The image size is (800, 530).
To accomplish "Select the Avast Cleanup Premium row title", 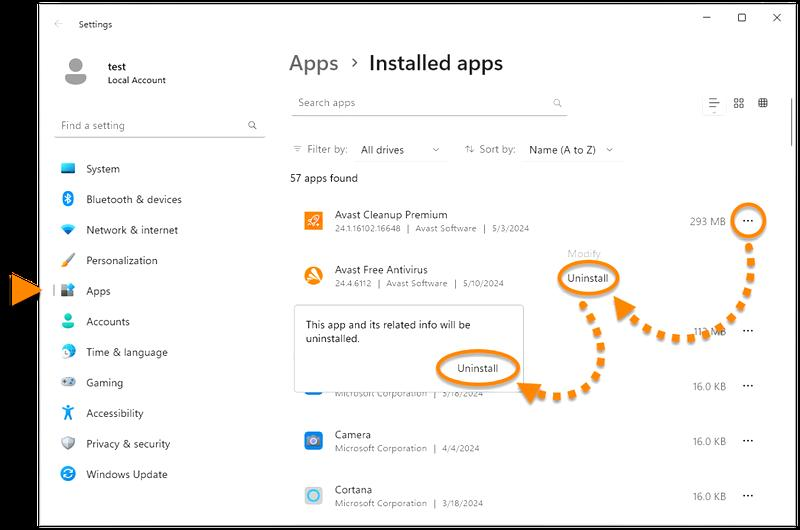I will pos(391,215).
